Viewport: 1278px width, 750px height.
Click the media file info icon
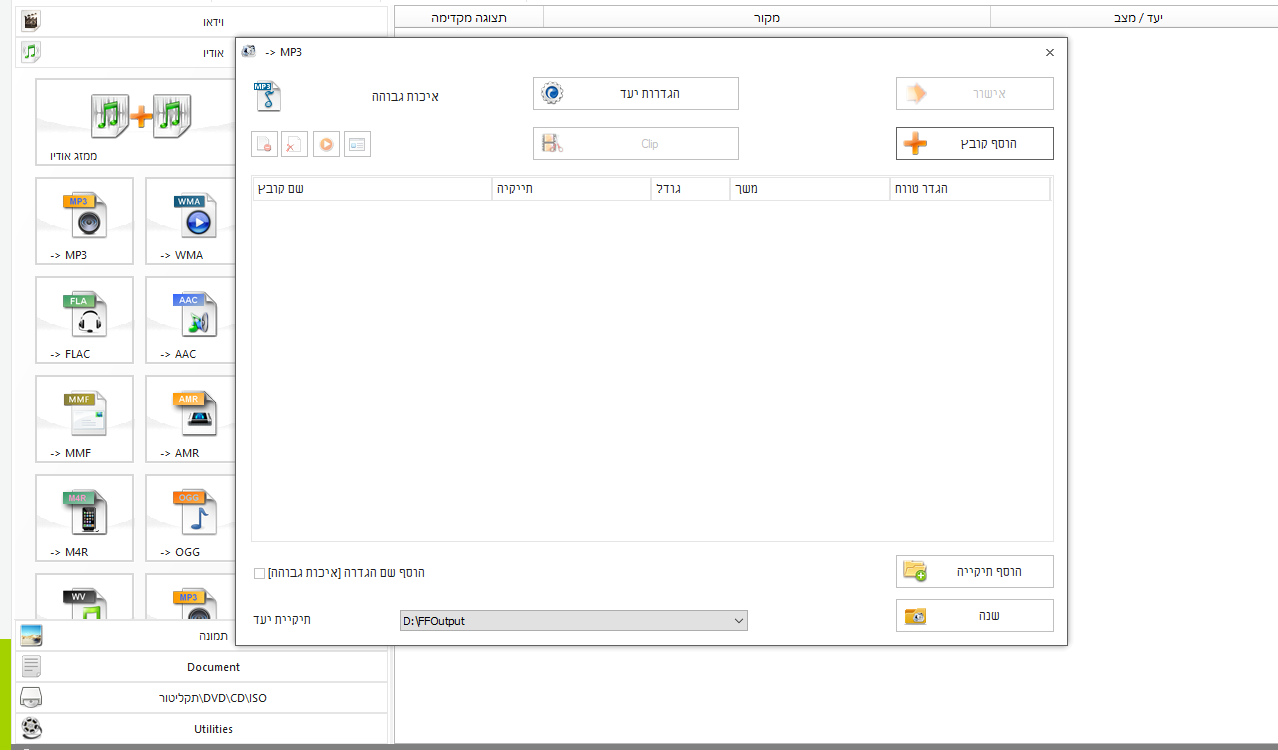coord(357,144)
